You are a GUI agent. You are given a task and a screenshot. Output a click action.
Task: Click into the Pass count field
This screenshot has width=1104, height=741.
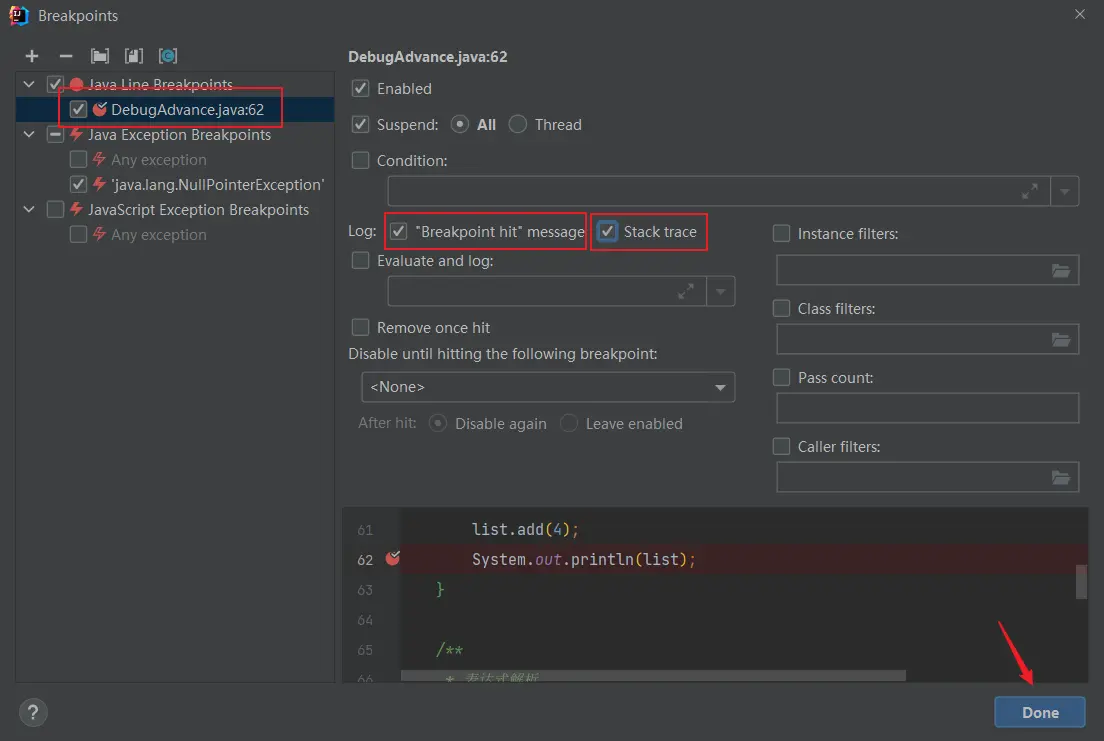coord(927,408)
